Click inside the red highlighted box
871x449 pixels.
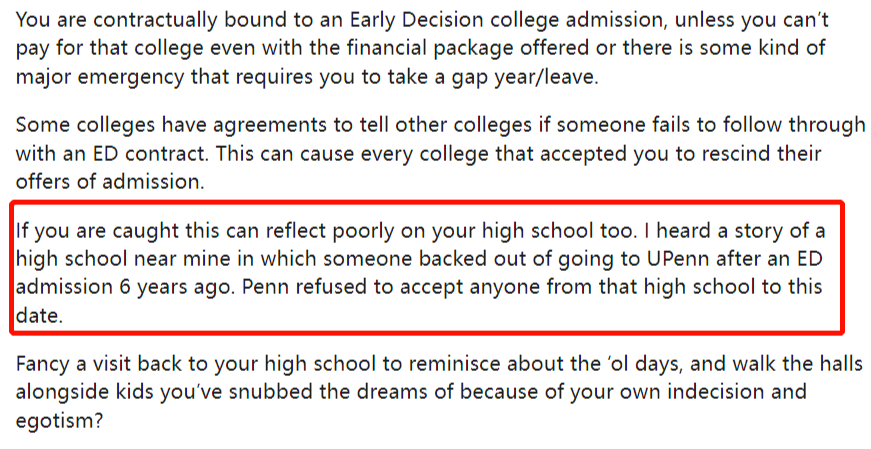pyautogui.click(x=428, y=268)
